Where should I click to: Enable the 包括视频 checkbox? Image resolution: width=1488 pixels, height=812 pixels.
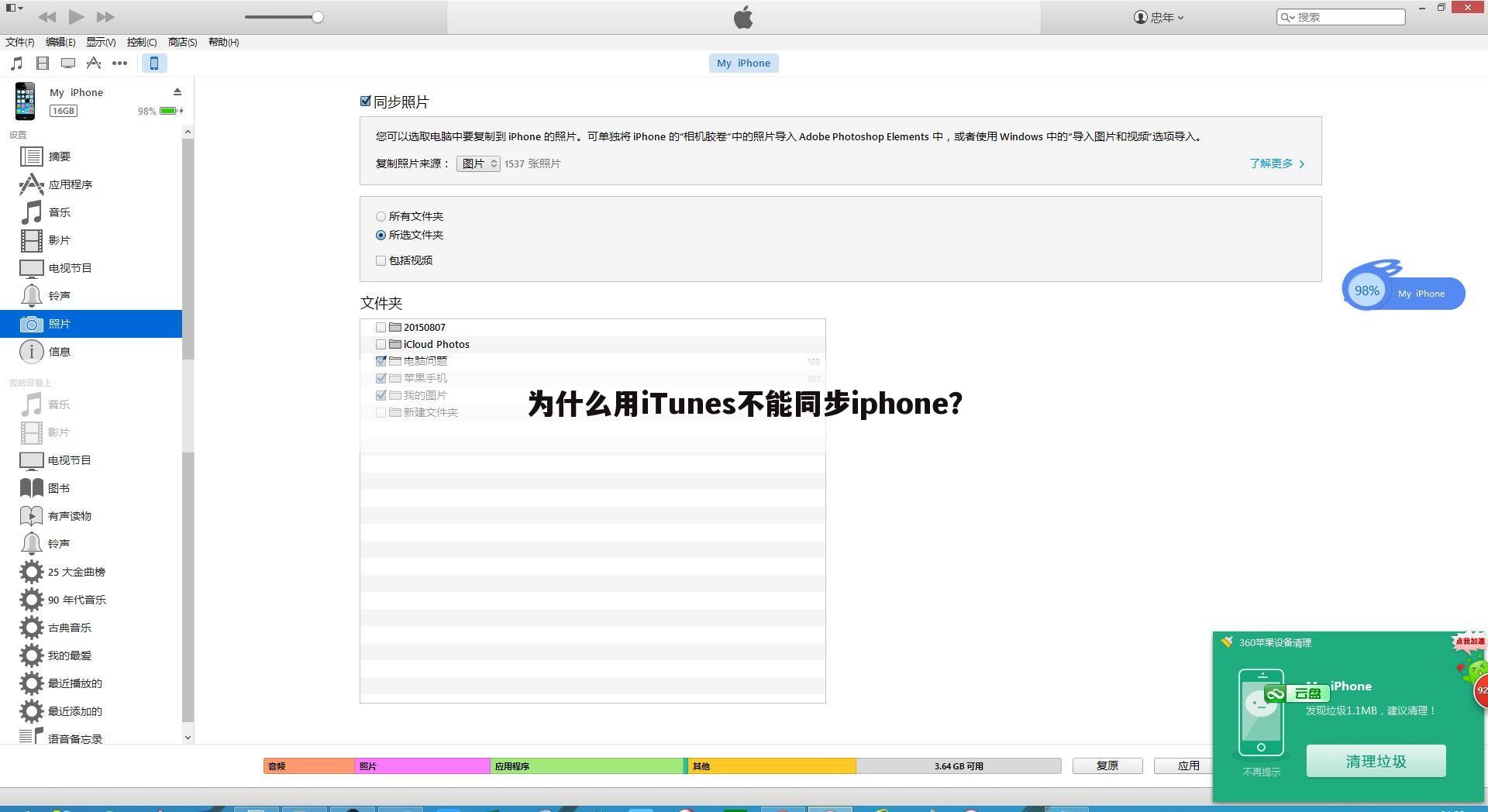381,260
